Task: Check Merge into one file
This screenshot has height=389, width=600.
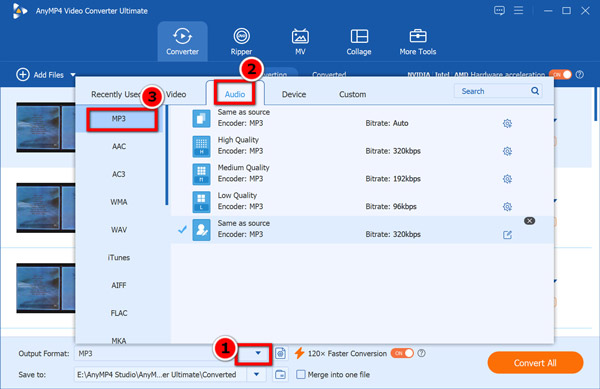Action: pos(301,374)
